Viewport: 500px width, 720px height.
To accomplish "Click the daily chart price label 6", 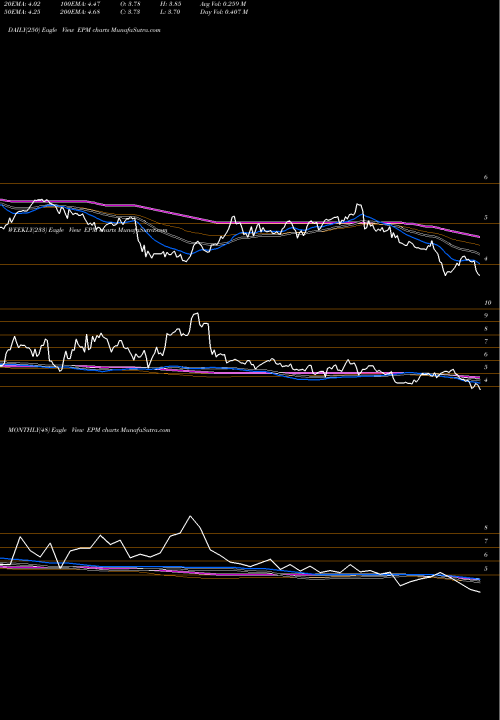I will [486, 177].
